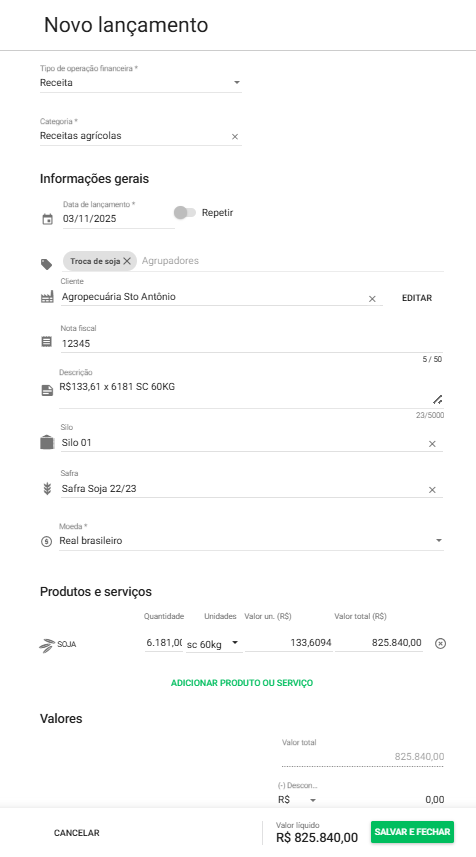Click the Silo building icon
Viewport: 476px width, 857px height.
coord(48,442)
